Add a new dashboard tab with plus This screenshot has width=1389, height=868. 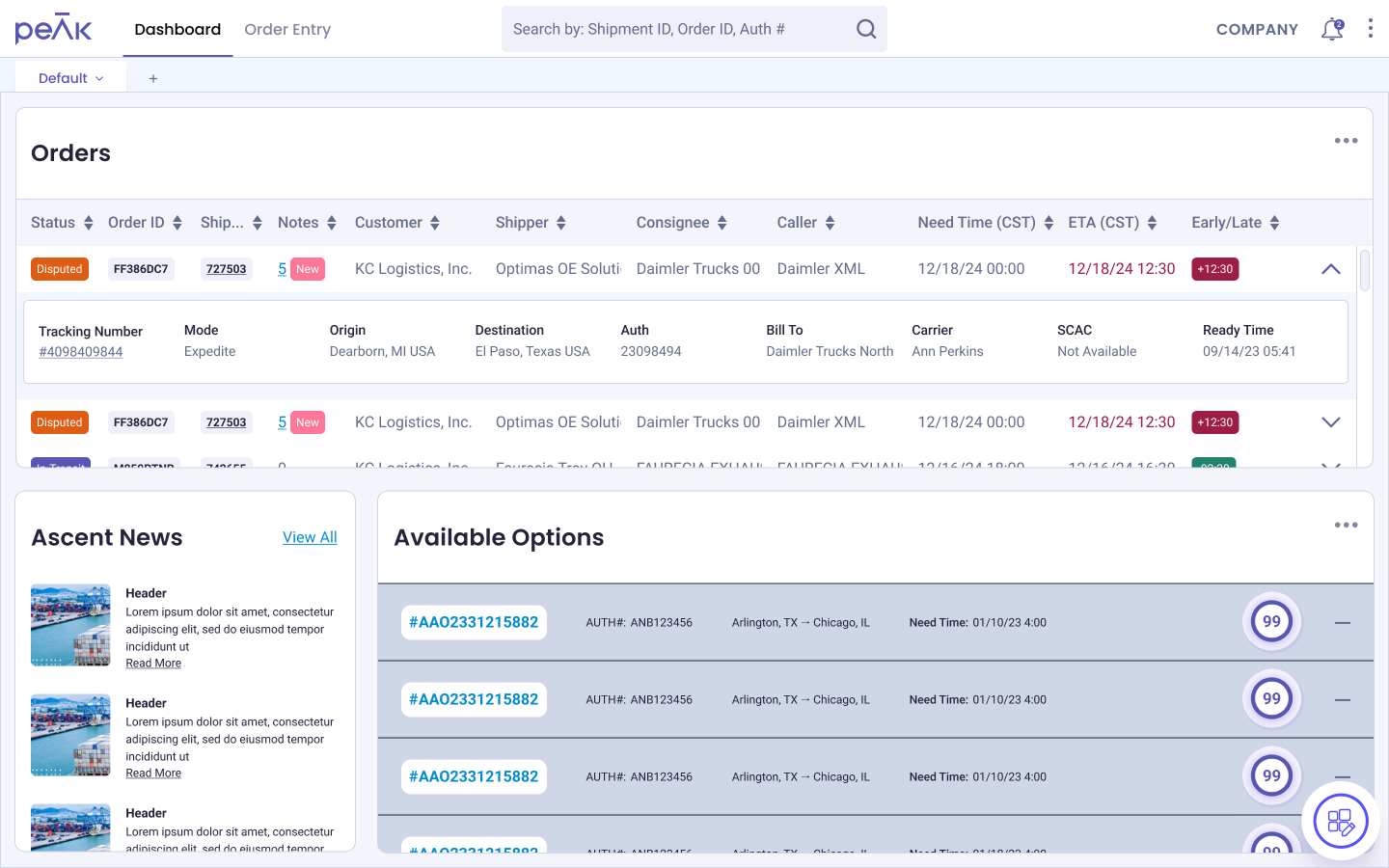(152, 78)
